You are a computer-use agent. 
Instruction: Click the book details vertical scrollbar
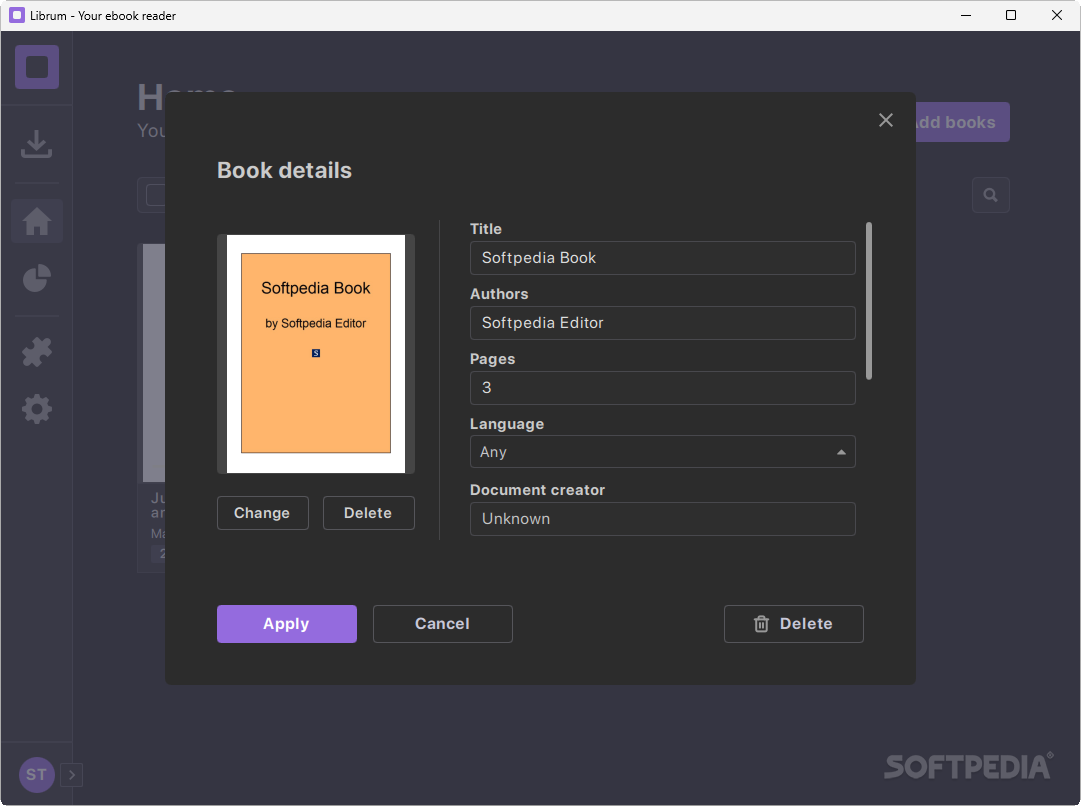869,301
